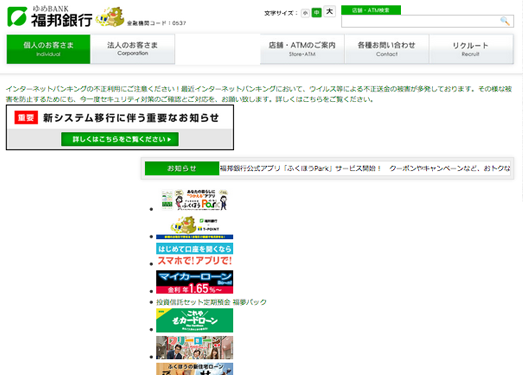Viewport: 523px width, 375px height.
Task: Click the 福邦銀行 logo at top left
Action: pyautogui.click(x=50, y=16)
